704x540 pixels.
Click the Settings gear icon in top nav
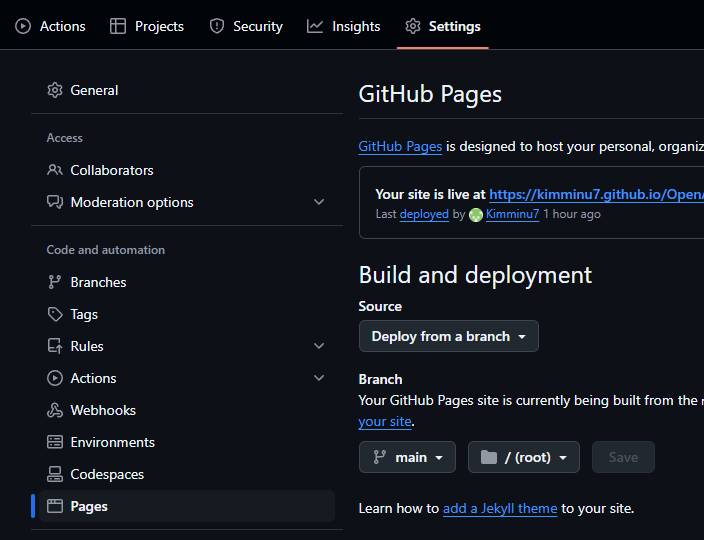click(413, 26)
